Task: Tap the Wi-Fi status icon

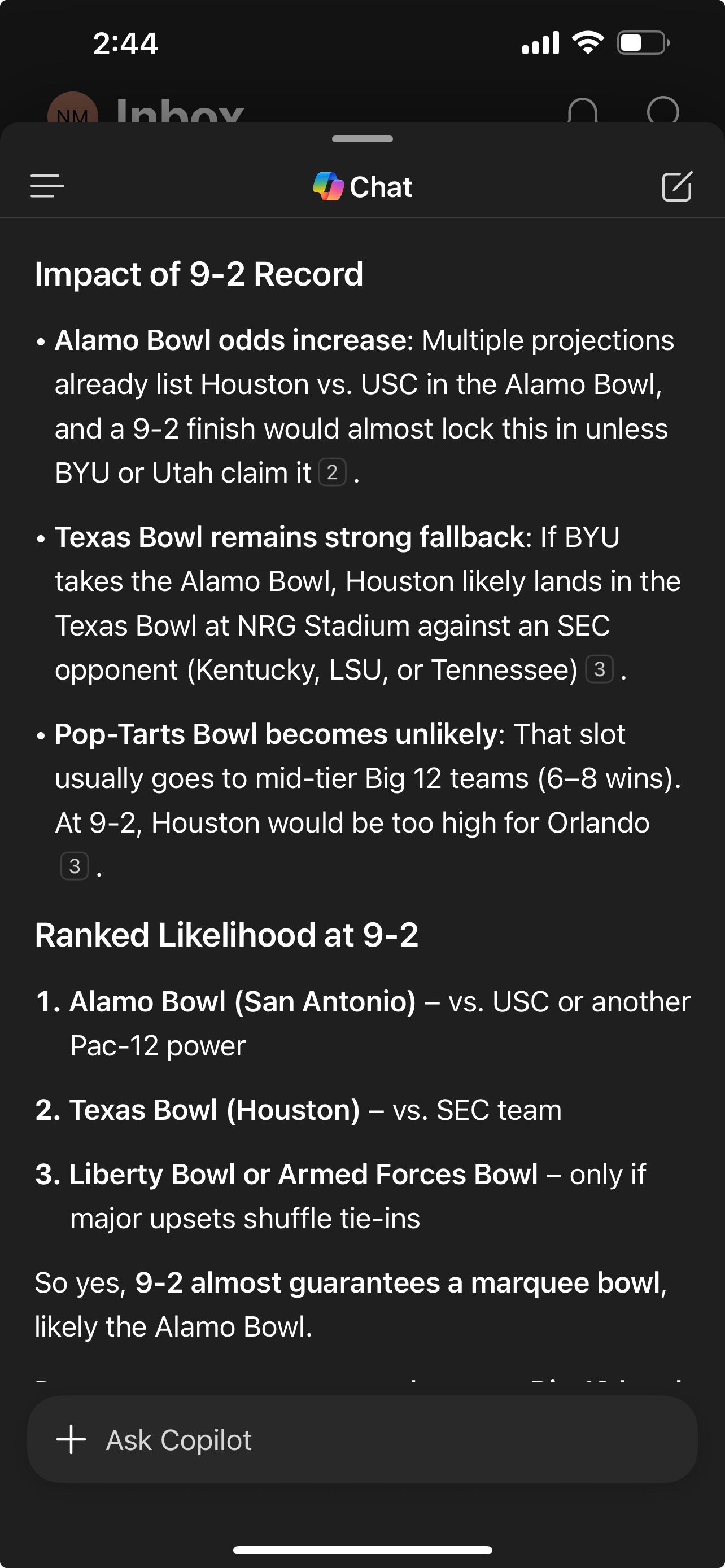Action: click(x=587, y=42)
